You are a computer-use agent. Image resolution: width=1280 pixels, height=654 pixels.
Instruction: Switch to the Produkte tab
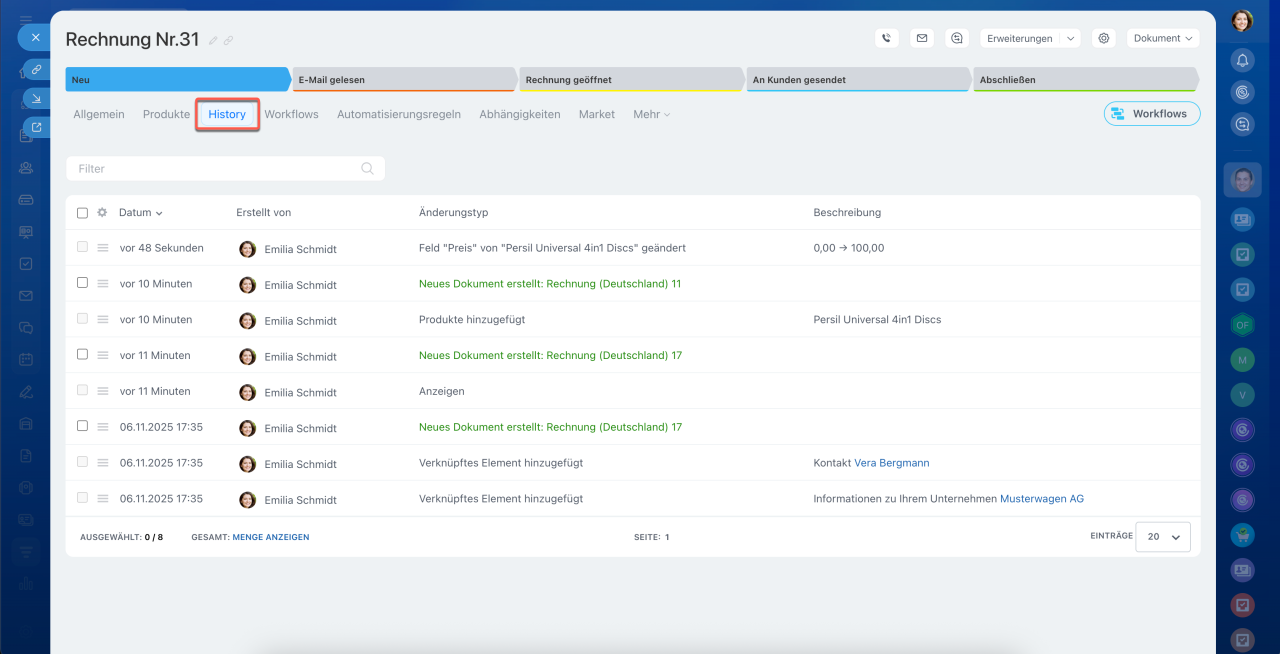(x=166, y=115)
